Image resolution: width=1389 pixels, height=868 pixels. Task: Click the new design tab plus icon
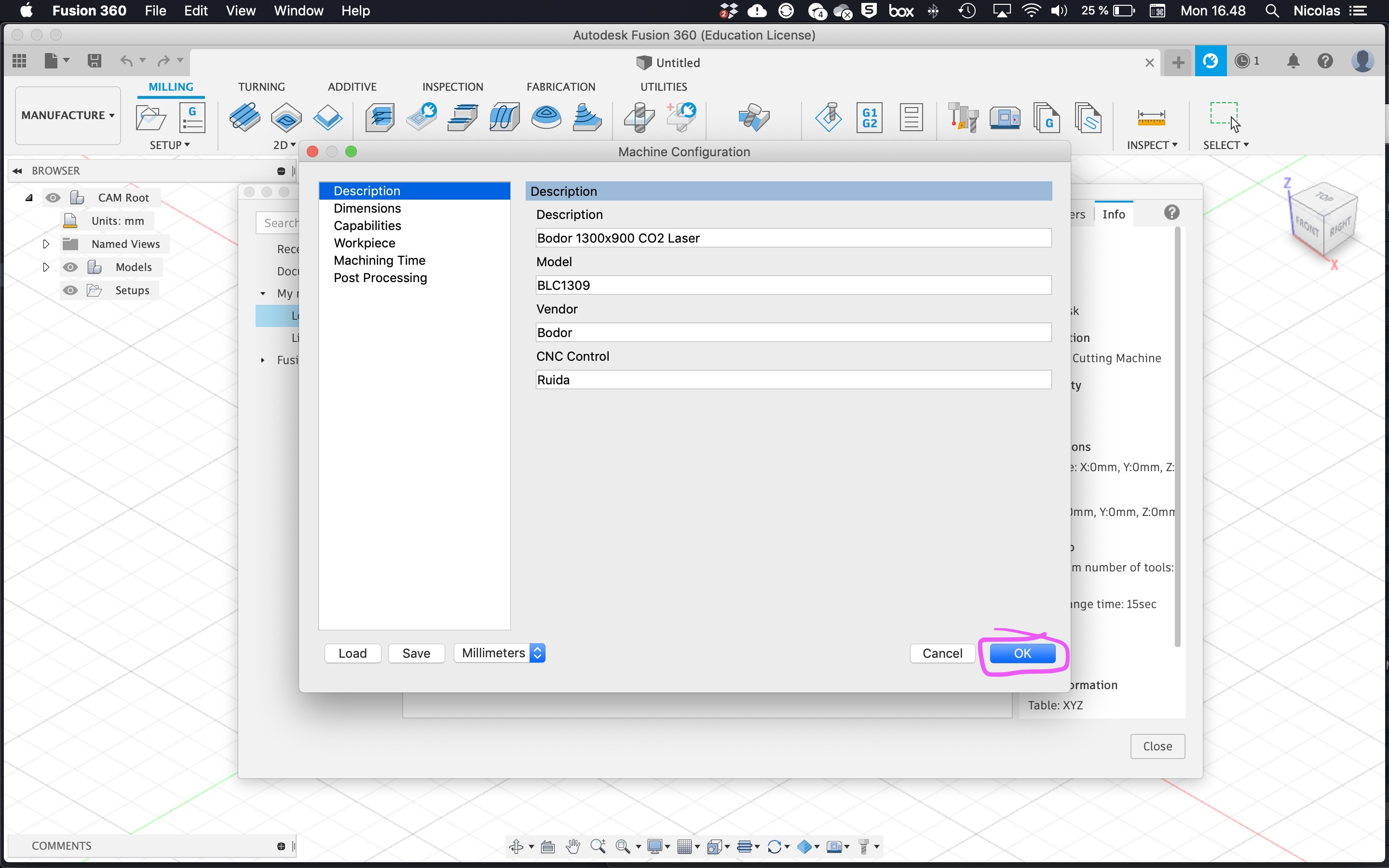1178,62
